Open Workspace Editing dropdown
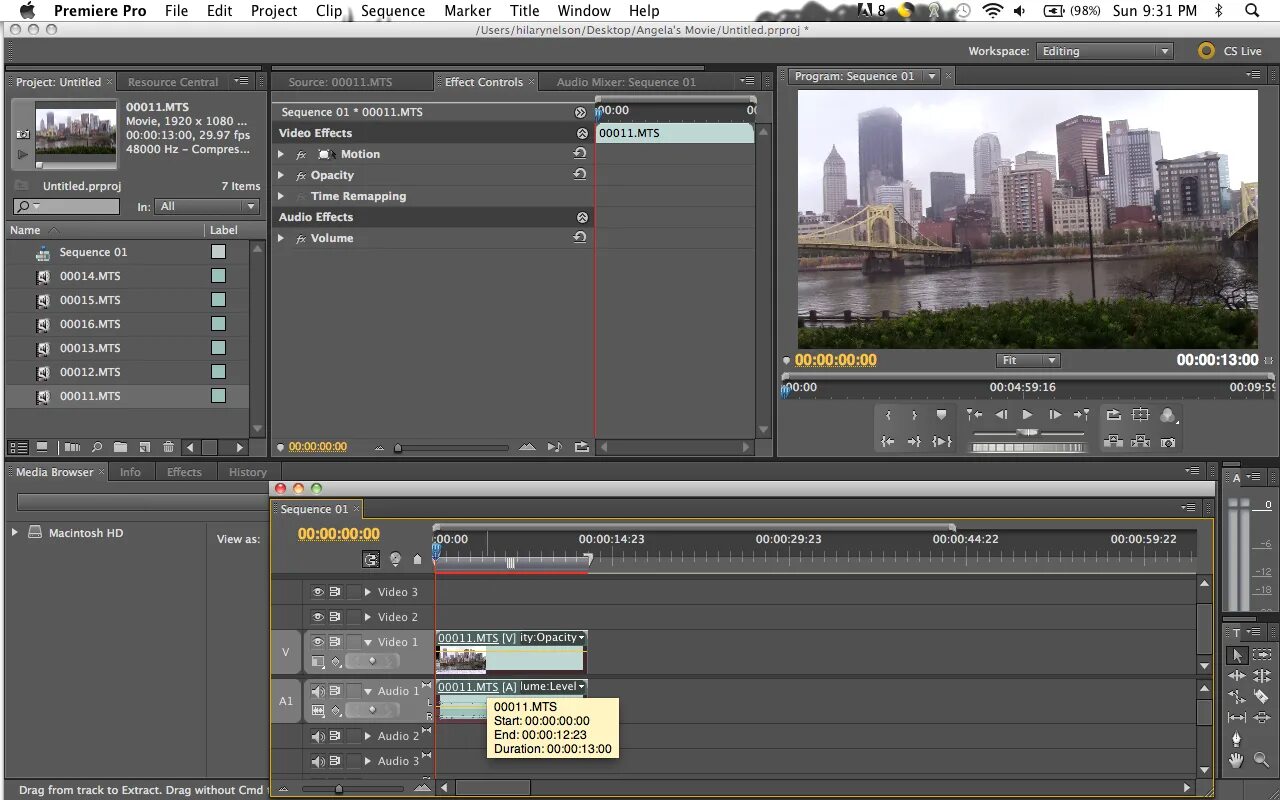 coord(1105,51)
